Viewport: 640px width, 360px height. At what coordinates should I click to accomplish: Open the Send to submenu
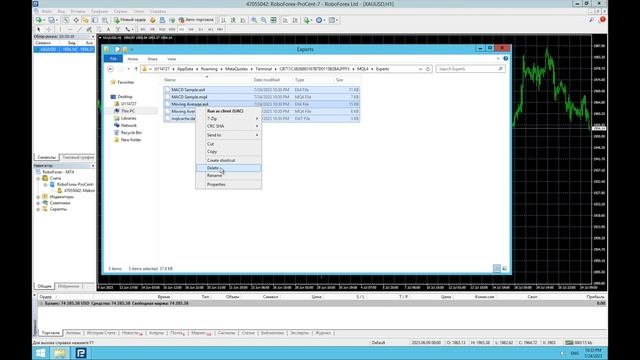[229, 135]
